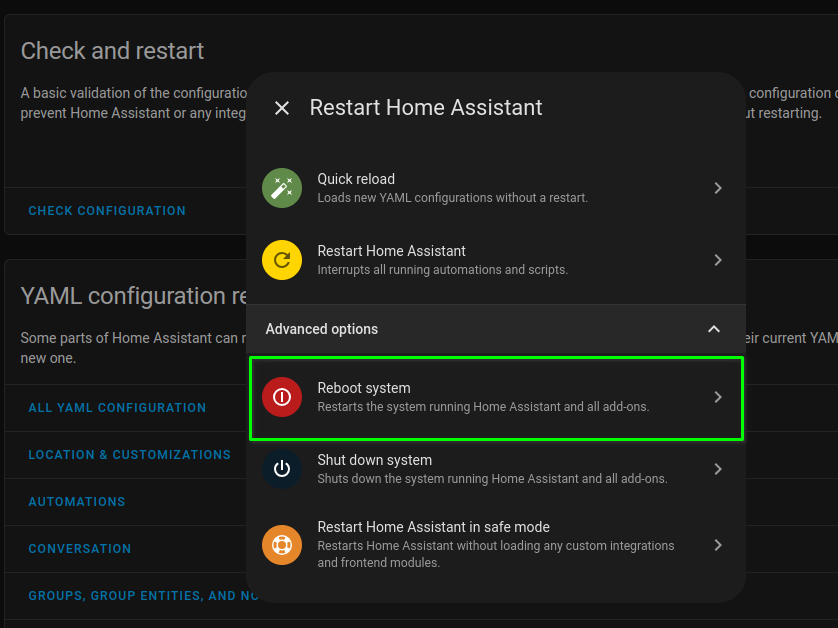Open the CONVERSATION reload link
The height and width of the screenshot is (628, 838).
80,549
